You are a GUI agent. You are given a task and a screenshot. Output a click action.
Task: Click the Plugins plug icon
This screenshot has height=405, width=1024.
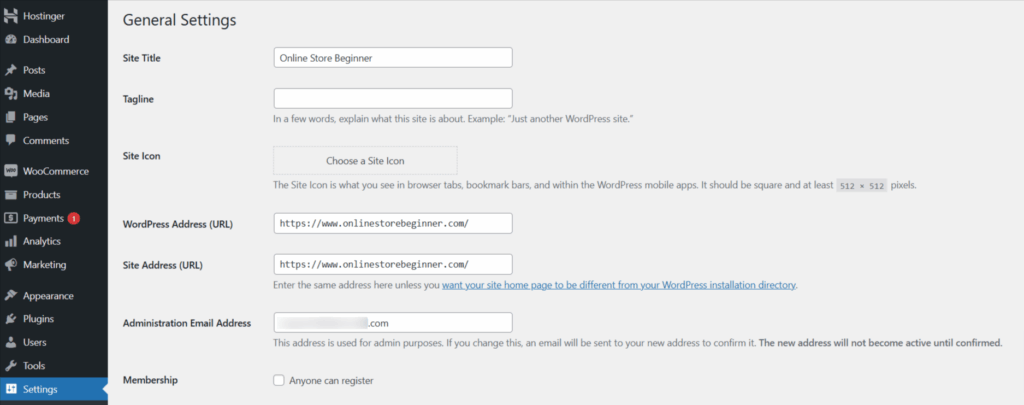[x=11, y=319]
